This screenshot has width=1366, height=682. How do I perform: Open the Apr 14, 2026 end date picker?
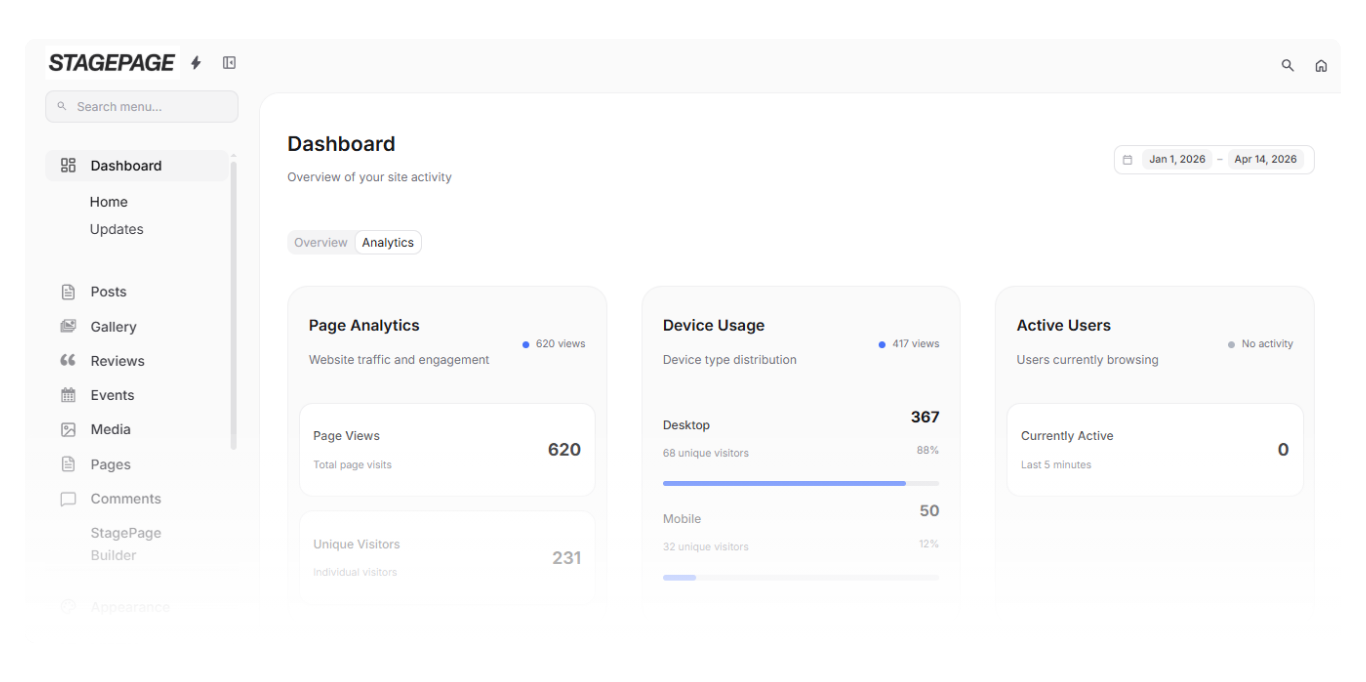point(1265,159)
